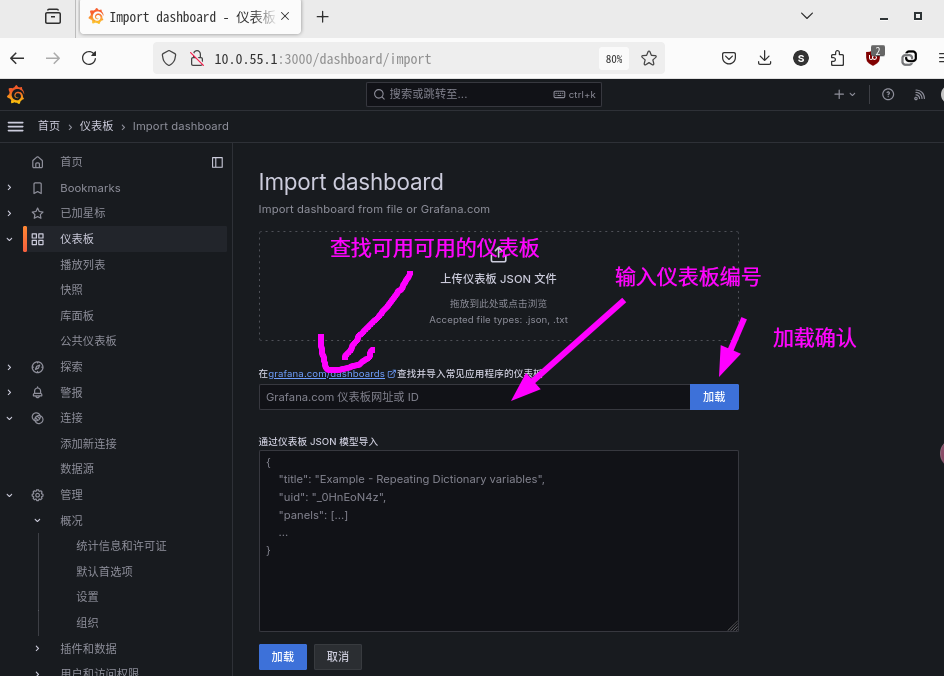Click the dashboards grid icon in sidebar

point(37,239)
